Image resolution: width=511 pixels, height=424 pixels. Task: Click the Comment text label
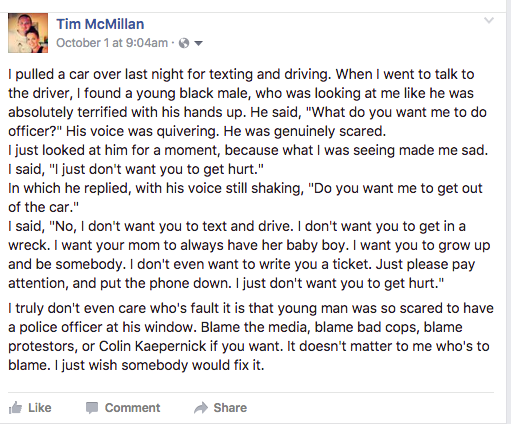coord(132,408)
